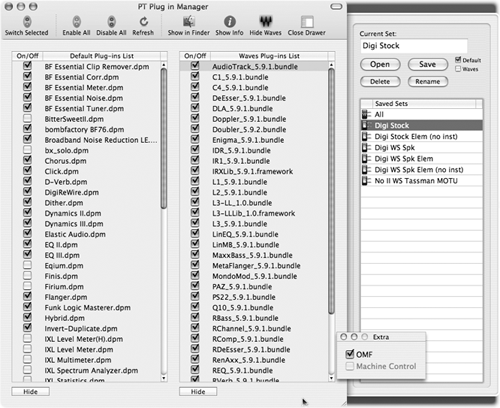The image size is (500, 408).
Task: Uncheck the OMF checkbox in Extra panel
Action: coord(350,354)
